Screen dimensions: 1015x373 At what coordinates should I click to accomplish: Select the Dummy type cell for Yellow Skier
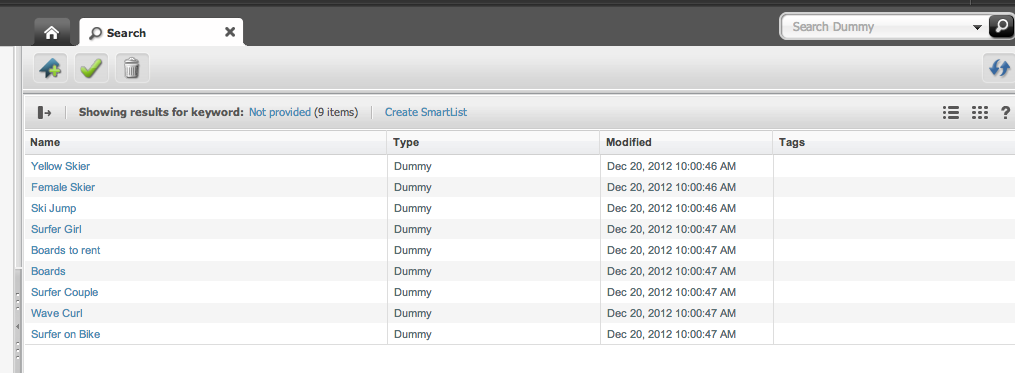[493, 166]
